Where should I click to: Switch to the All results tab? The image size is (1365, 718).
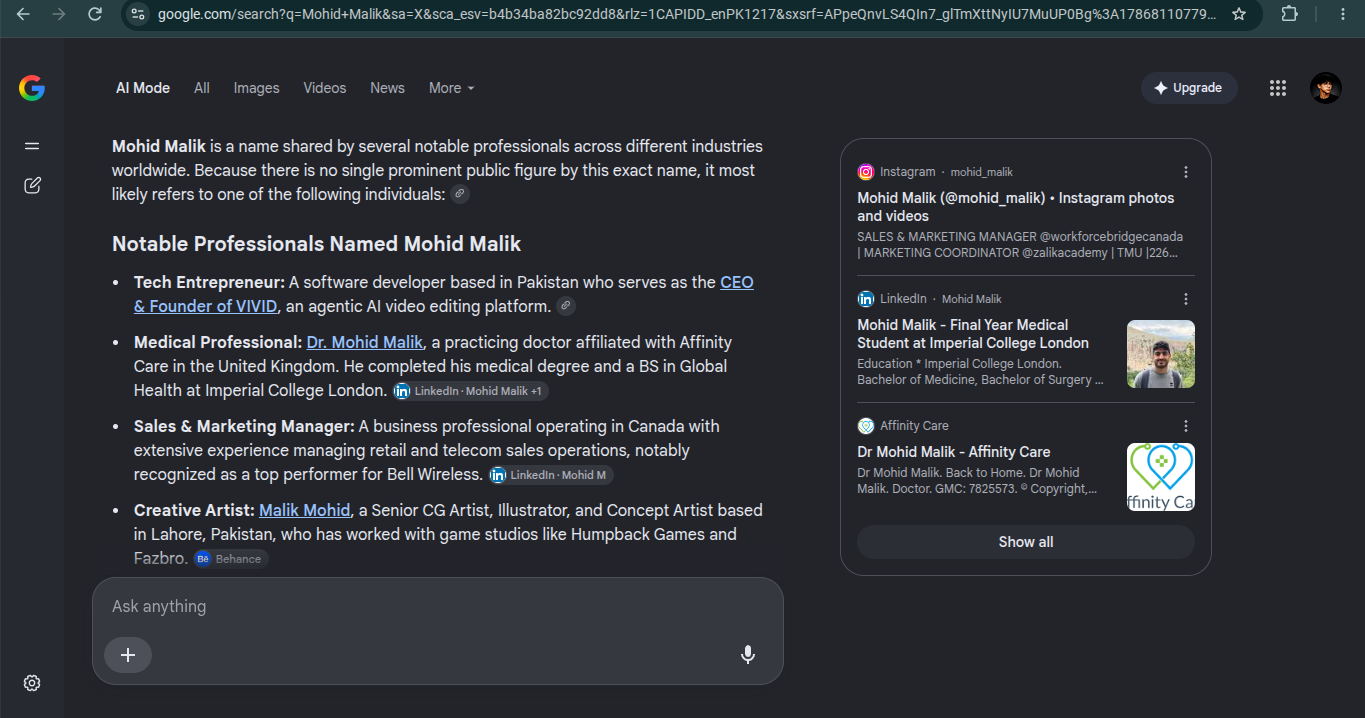click(x=202, y=88)
